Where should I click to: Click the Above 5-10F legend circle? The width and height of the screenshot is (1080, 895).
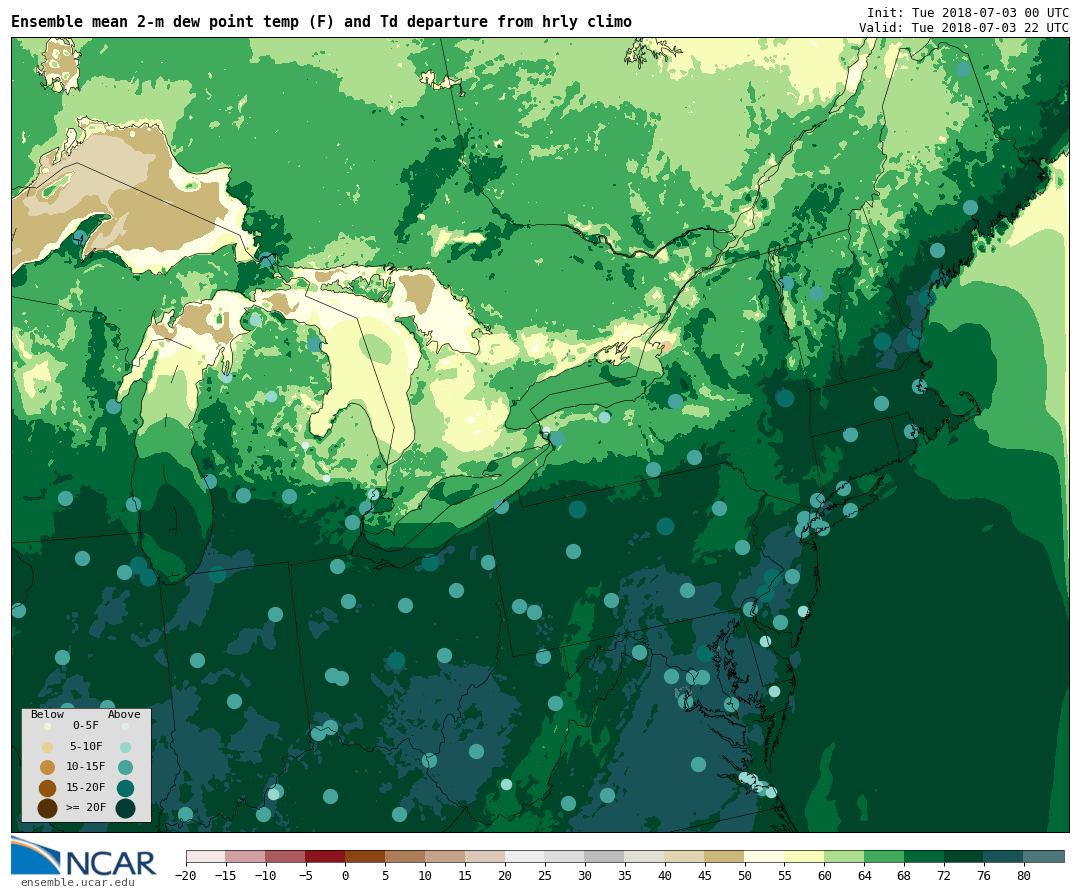tap(125, 747)
